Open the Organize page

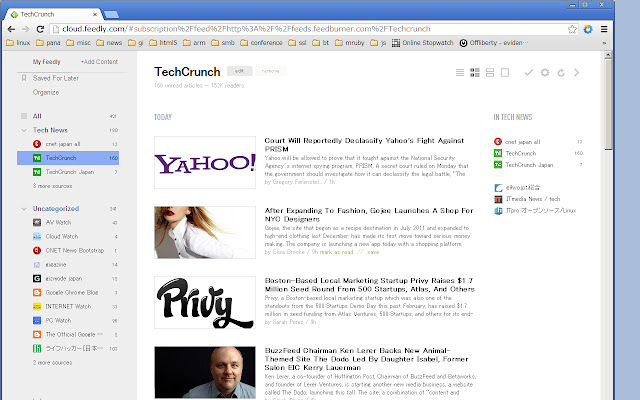click(46, 92)
